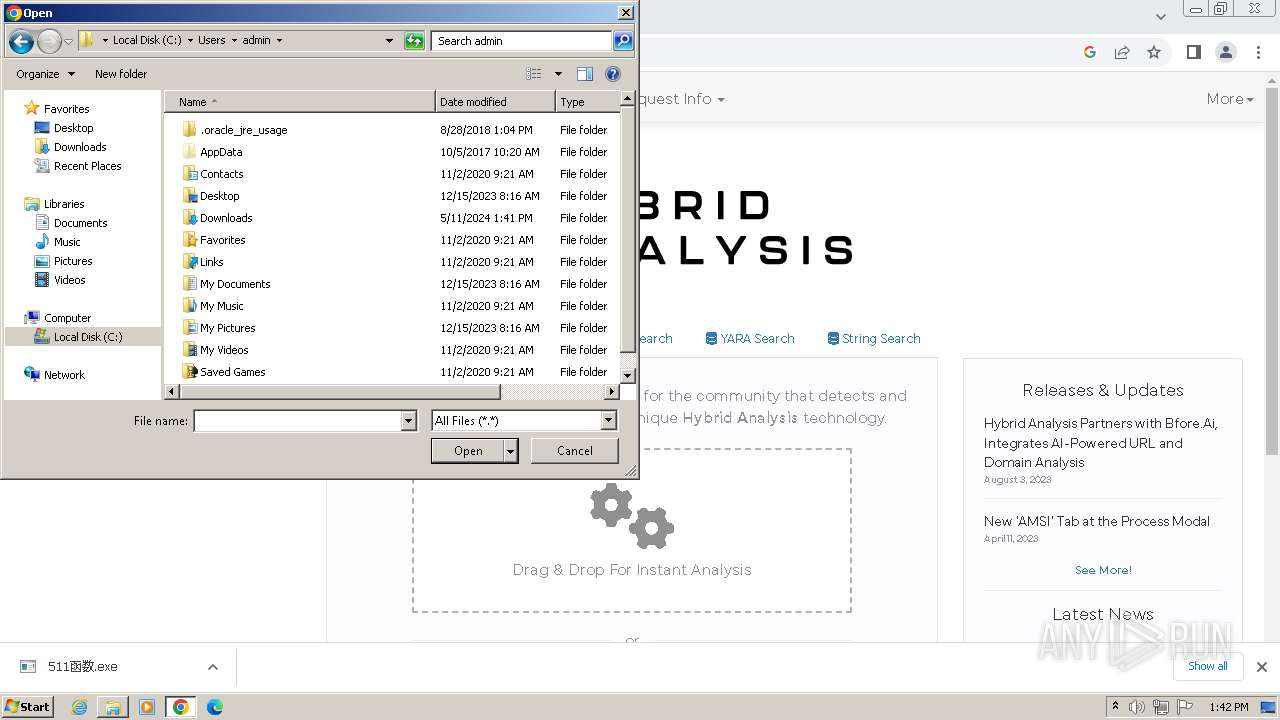Toggle the preview pane icon
The width and height of the screenshot is (1280, 720).
tap(585, 74)
